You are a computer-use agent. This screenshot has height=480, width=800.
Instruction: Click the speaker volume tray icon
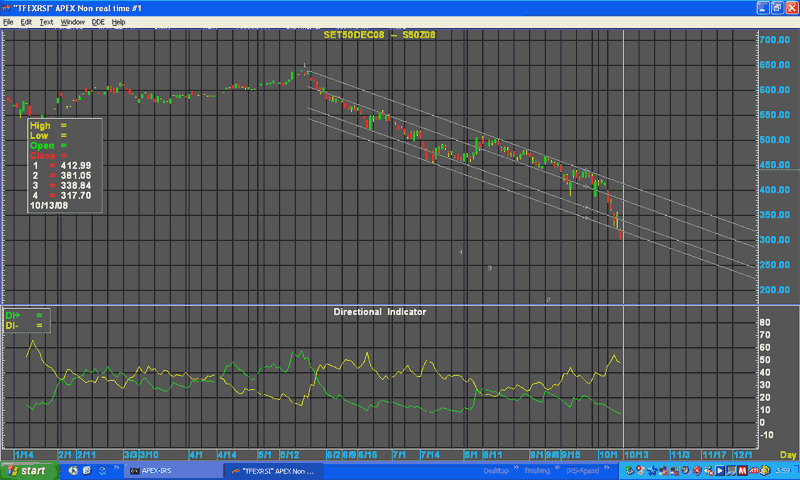686,471
